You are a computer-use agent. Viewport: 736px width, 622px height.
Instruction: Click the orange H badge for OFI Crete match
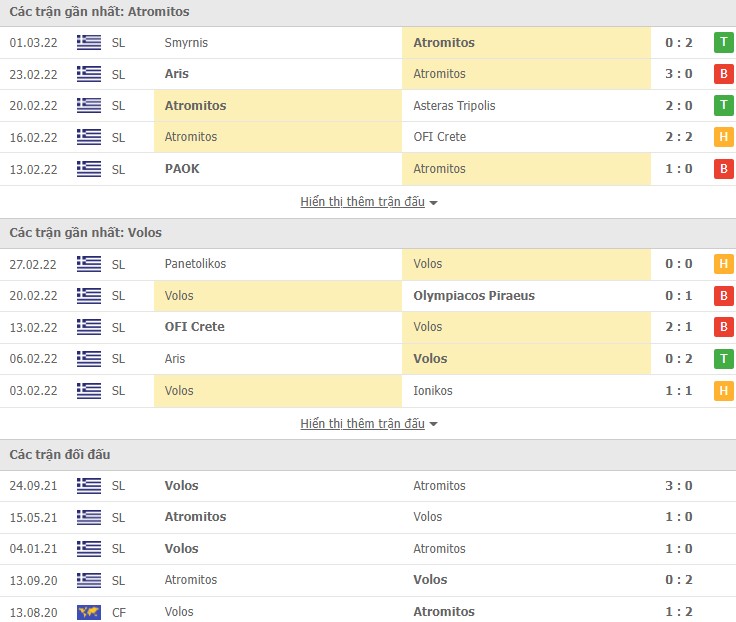[723, 137]
